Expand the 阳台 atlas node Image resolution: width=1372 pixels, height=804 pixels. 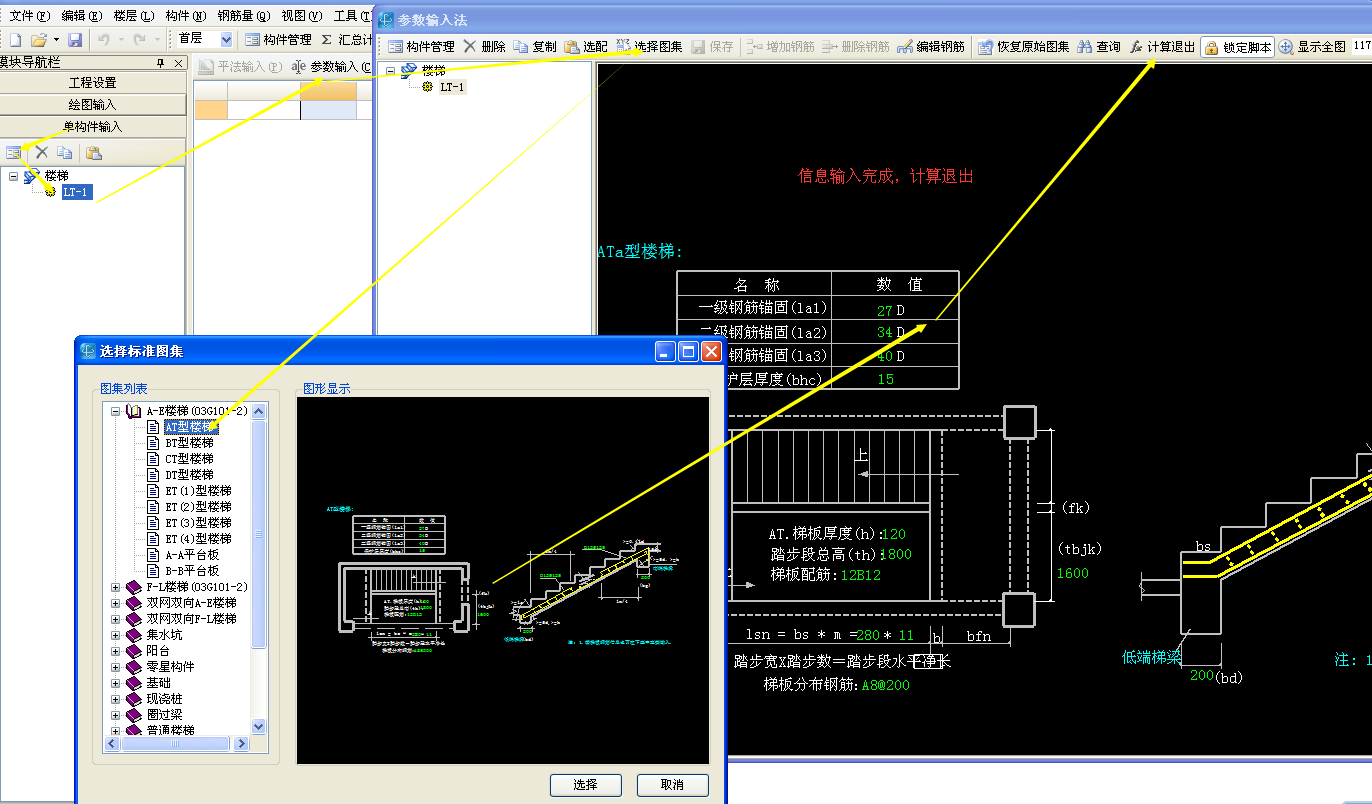[116, 651]
